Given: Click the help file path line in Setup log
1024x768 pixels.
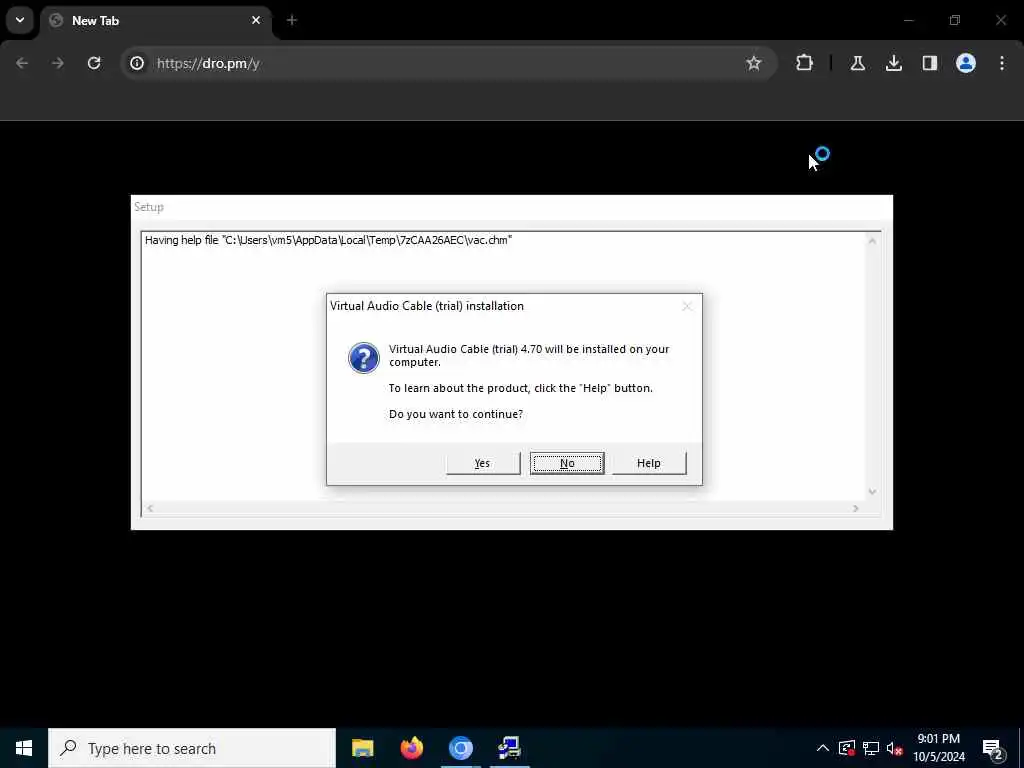Looking at the screenshot, I should [x=328, y=240].
